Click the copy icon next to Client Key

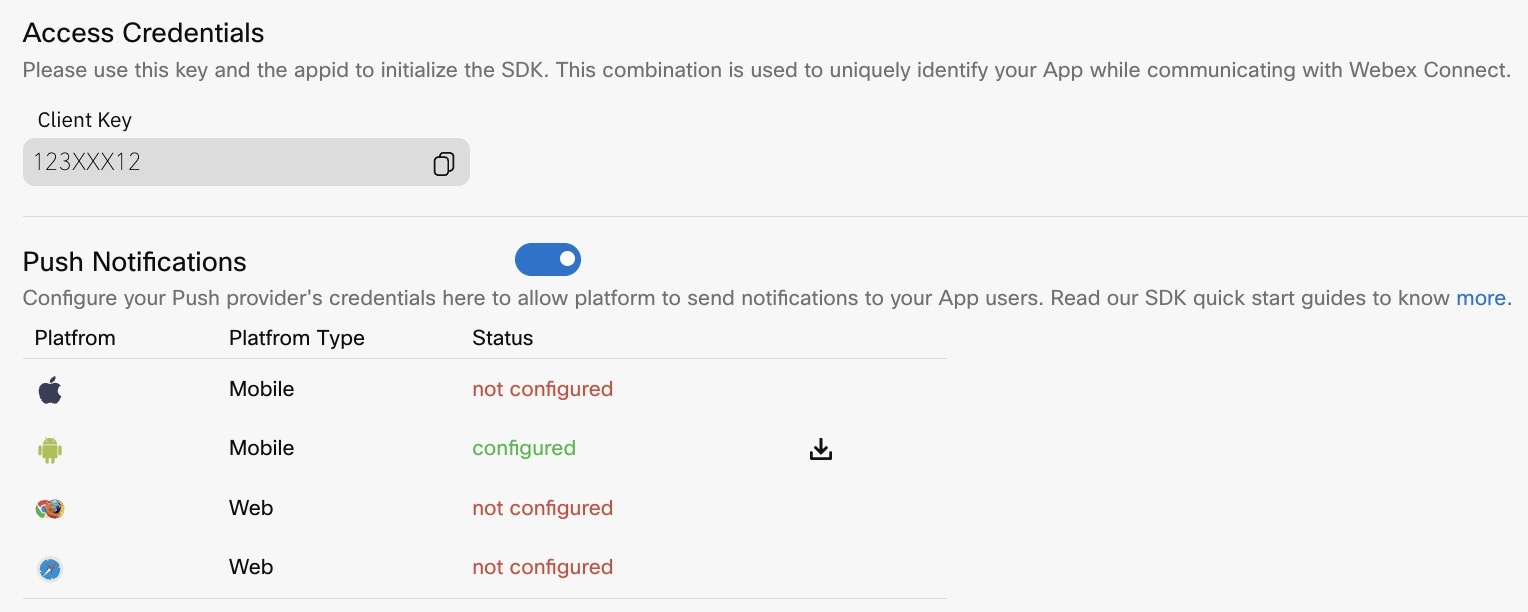443,163
